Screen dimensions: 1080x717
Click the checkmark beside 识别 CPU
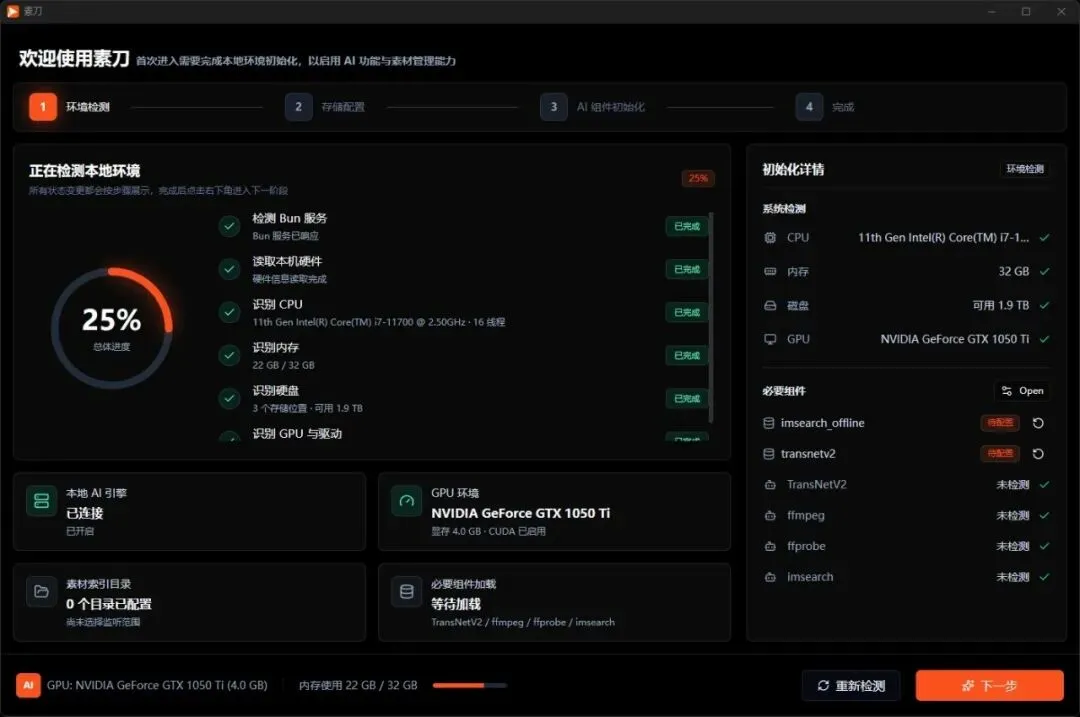point(229,313)
